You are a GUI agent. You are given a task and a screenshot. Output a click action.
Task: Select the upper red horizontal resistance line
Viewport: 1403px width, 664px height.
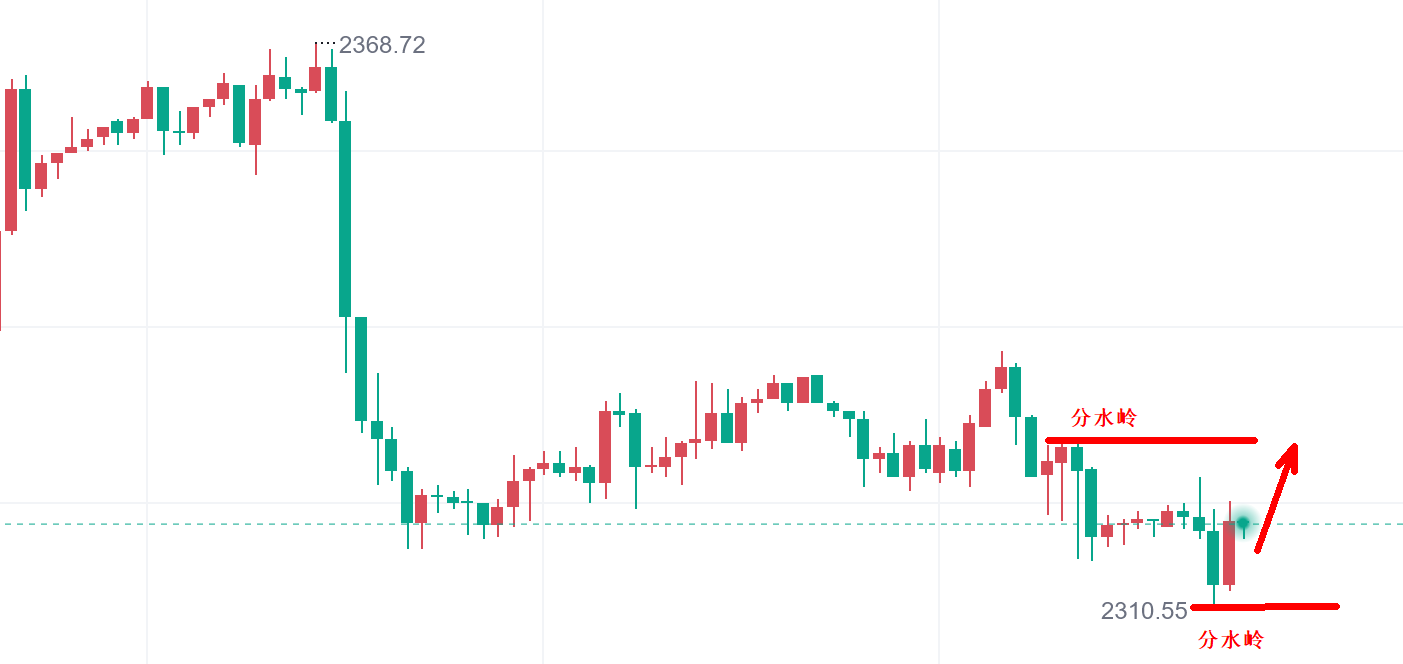coord(1150,440)
